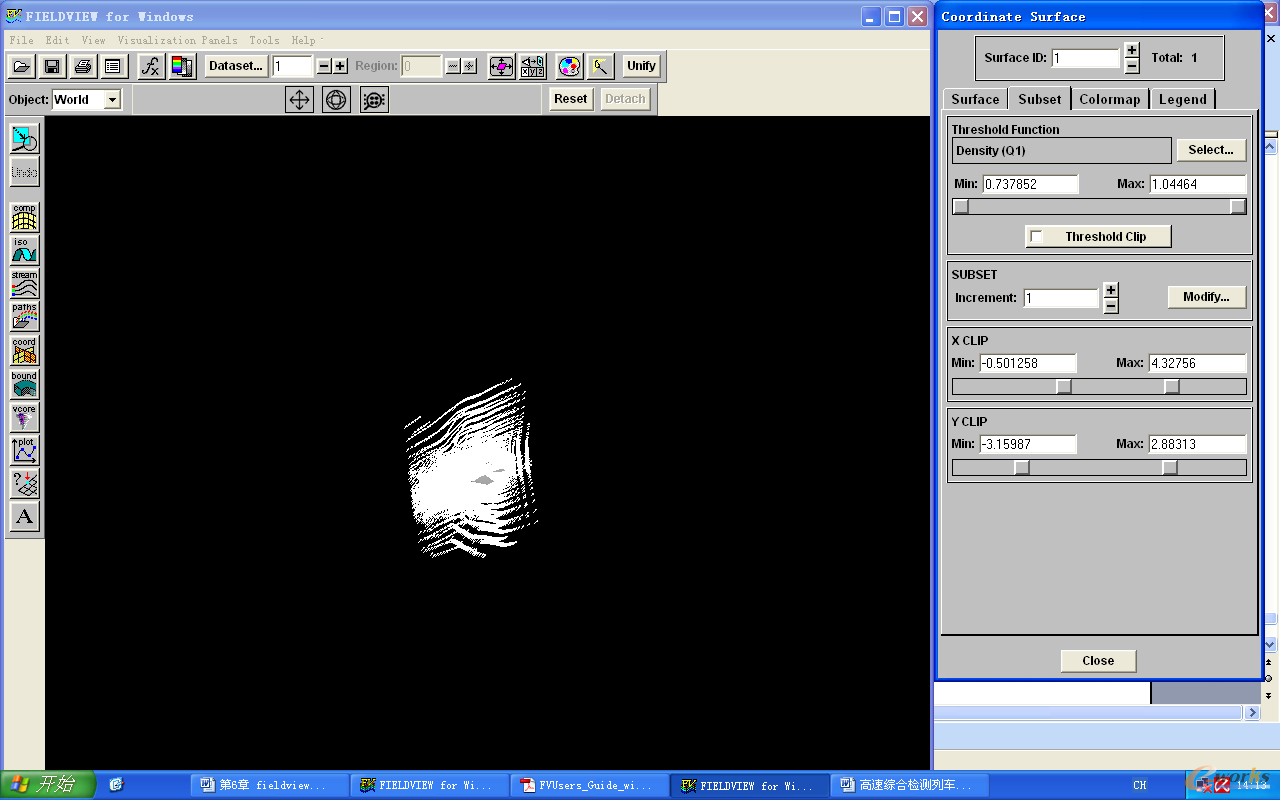Click the function calculator fx icon

(150, 66)
